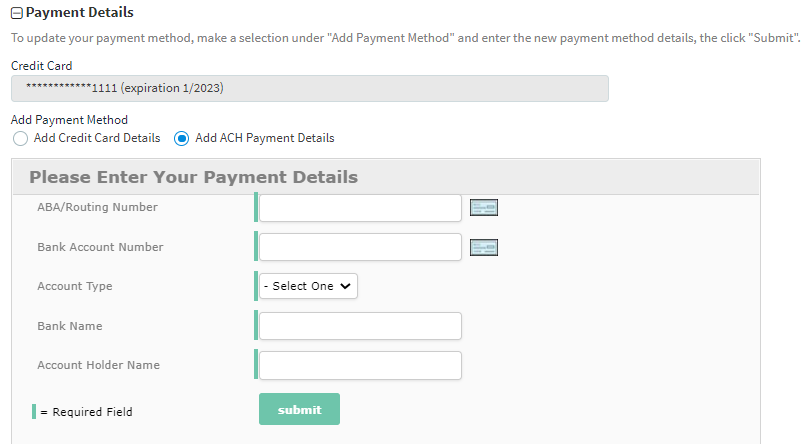Open the Account Type dropdown
The image size is (806, 444).
[308, 286]
